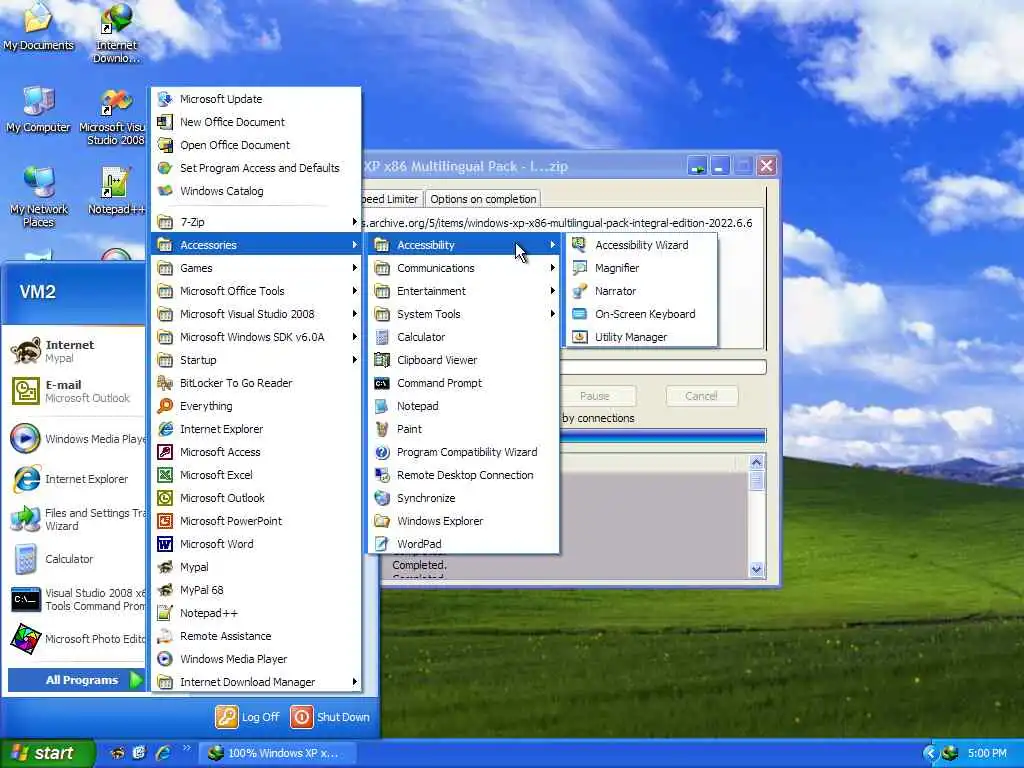Image resolution: width=1024 pixels, height=768 pixels.
Task: Select New Office Document menu entry
Action: (257, 122)
